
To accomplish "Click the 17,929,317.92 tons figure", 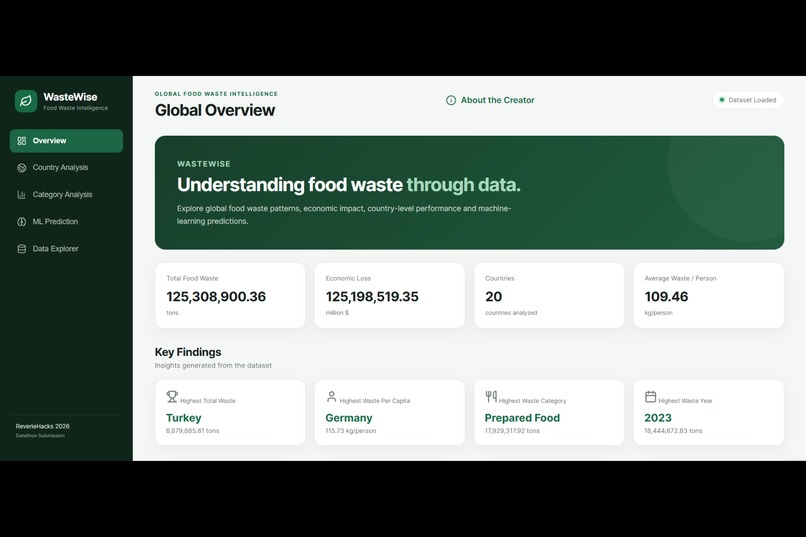I will 512,431.
